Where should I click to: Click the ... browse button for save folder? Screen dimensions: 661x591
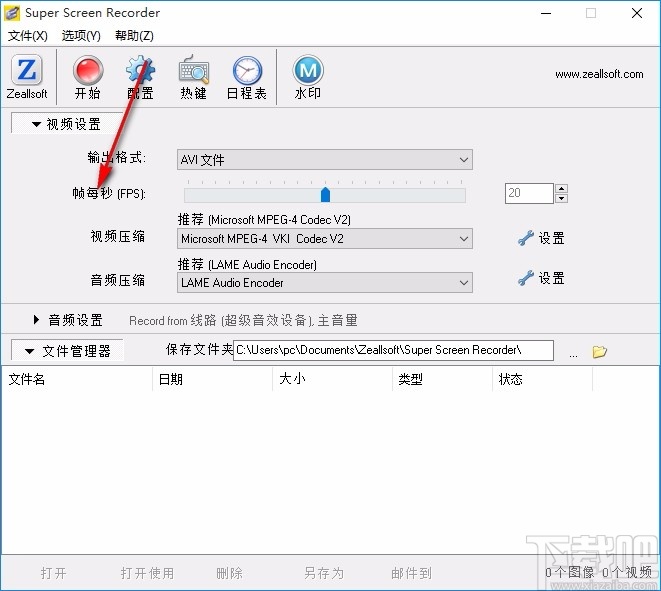(573, 353)
